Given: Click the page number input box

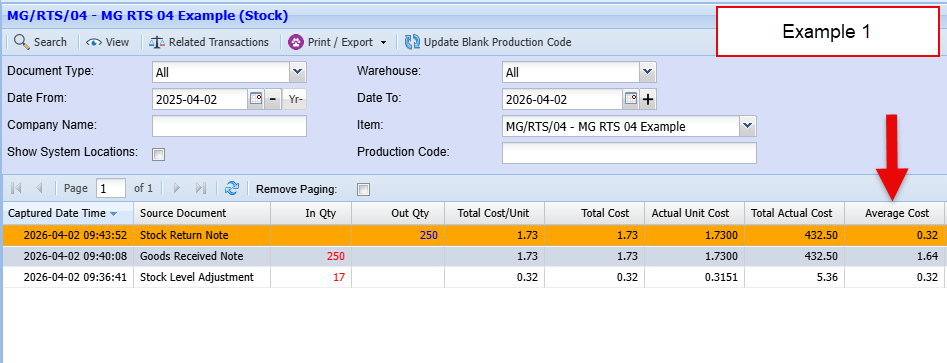Looking at the screenshot, I should (111, 188).
